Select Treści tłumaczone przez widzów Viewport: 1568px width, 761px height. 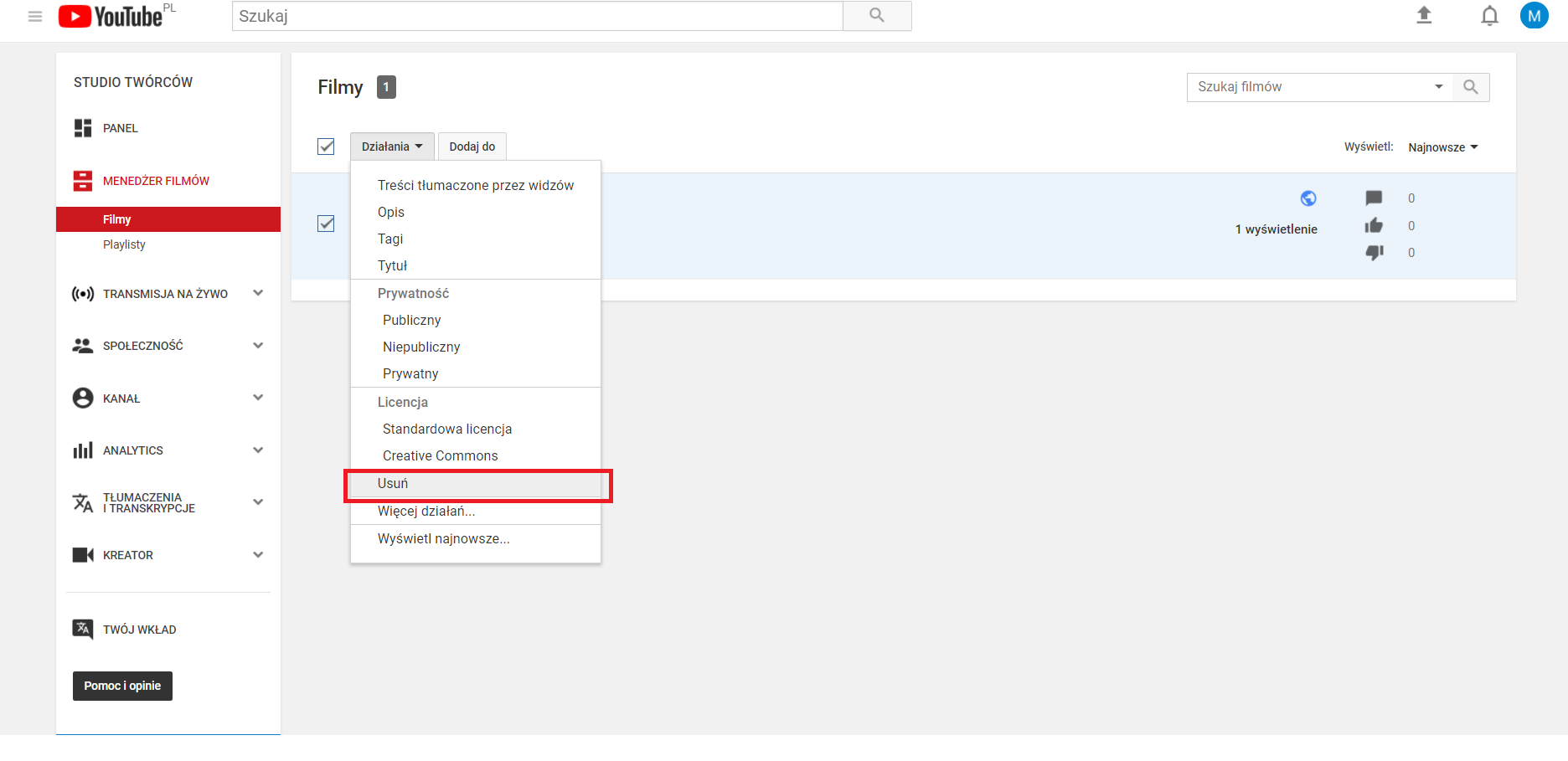click(x=476, y=185)
